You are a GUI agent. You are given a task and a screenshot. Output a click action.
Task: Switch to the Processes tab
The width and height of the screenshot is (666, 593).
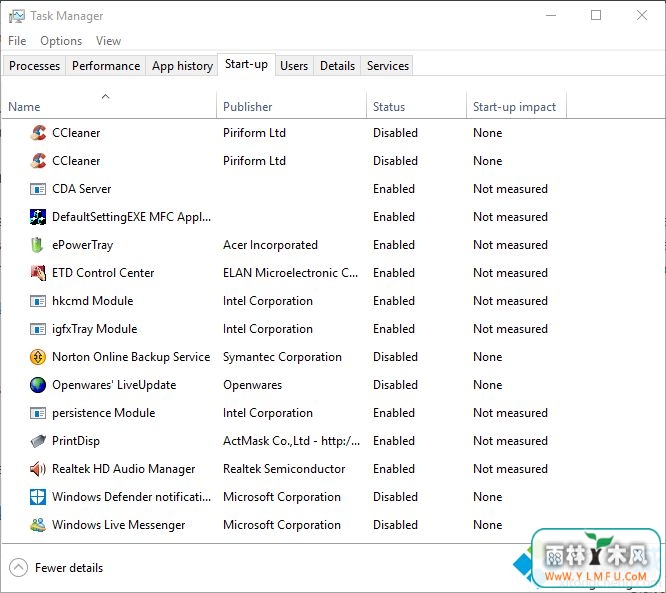click(34, 66)
